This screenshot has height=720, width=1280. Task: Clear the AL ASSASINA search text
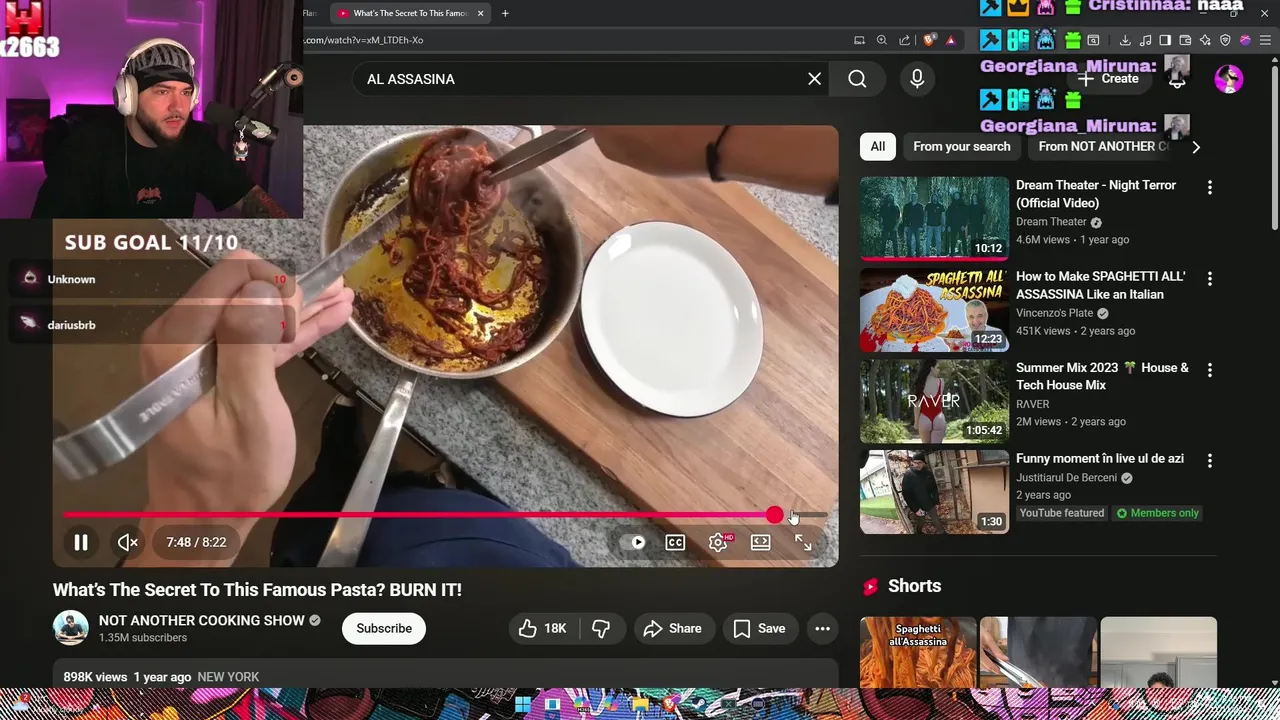(x=814, y=79)
